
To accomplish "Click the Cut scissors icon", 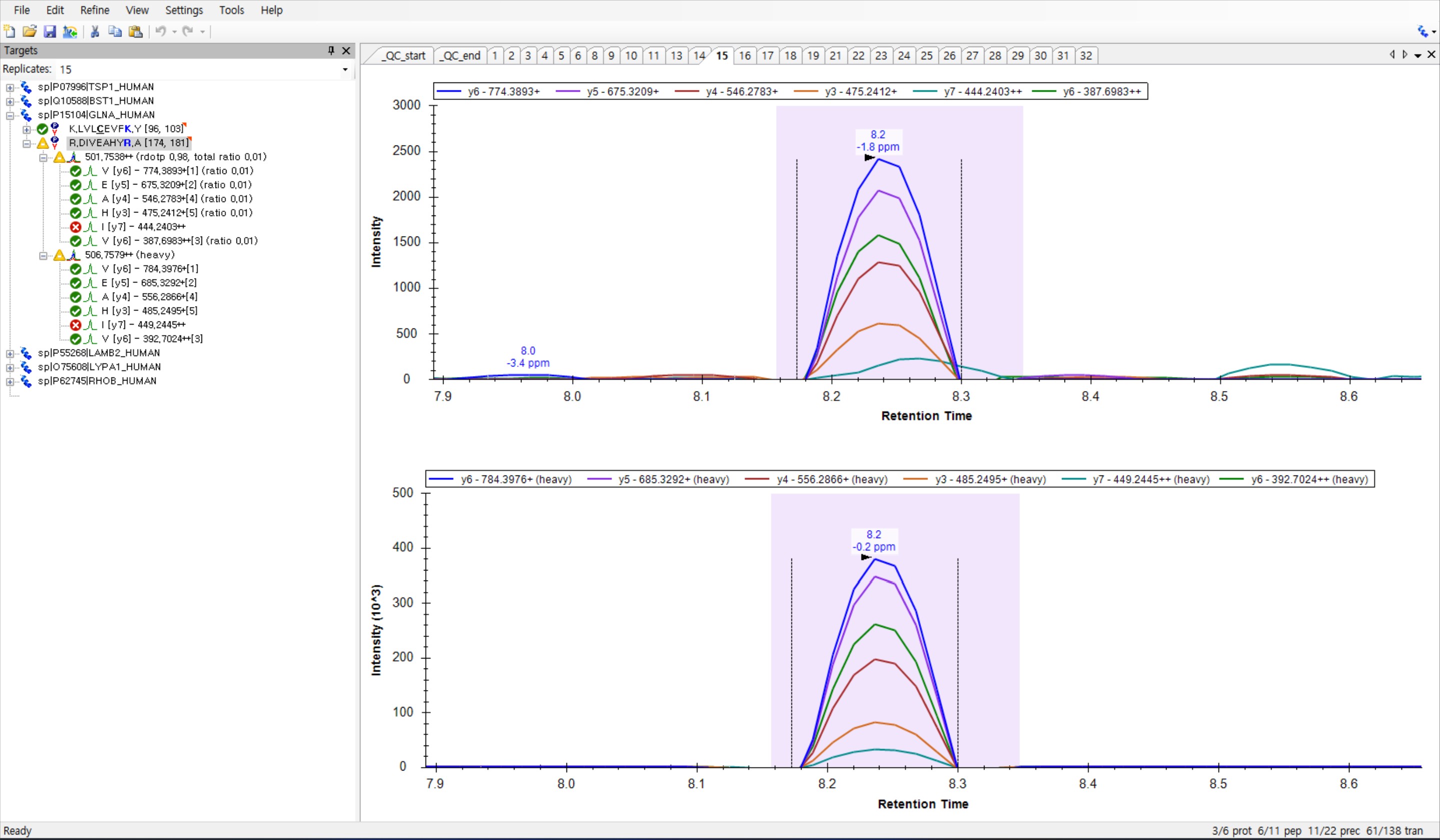I will click(95, 31).
